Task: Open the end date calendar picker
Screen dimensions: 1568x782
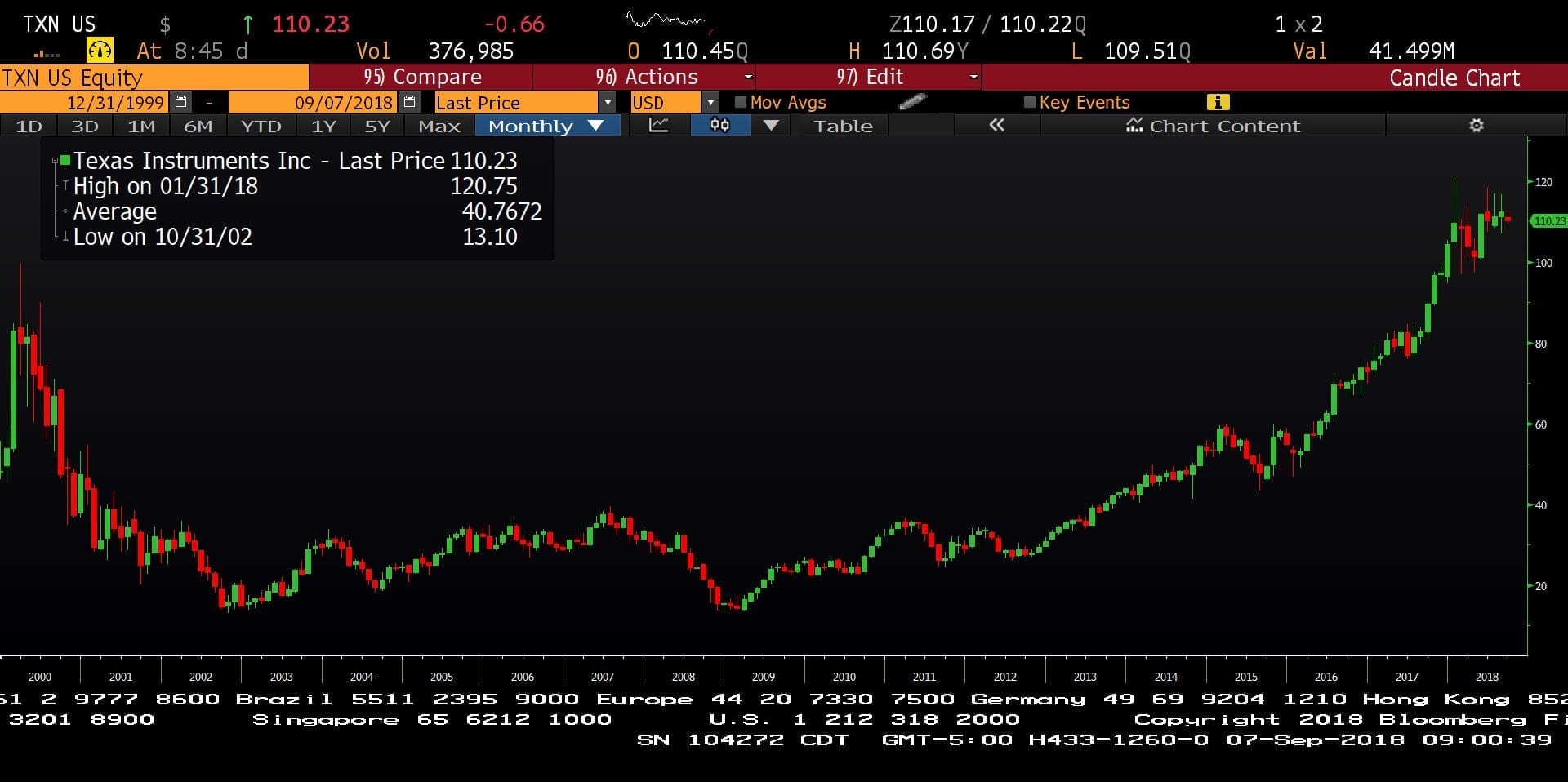Action: click(x=410, y=102)
